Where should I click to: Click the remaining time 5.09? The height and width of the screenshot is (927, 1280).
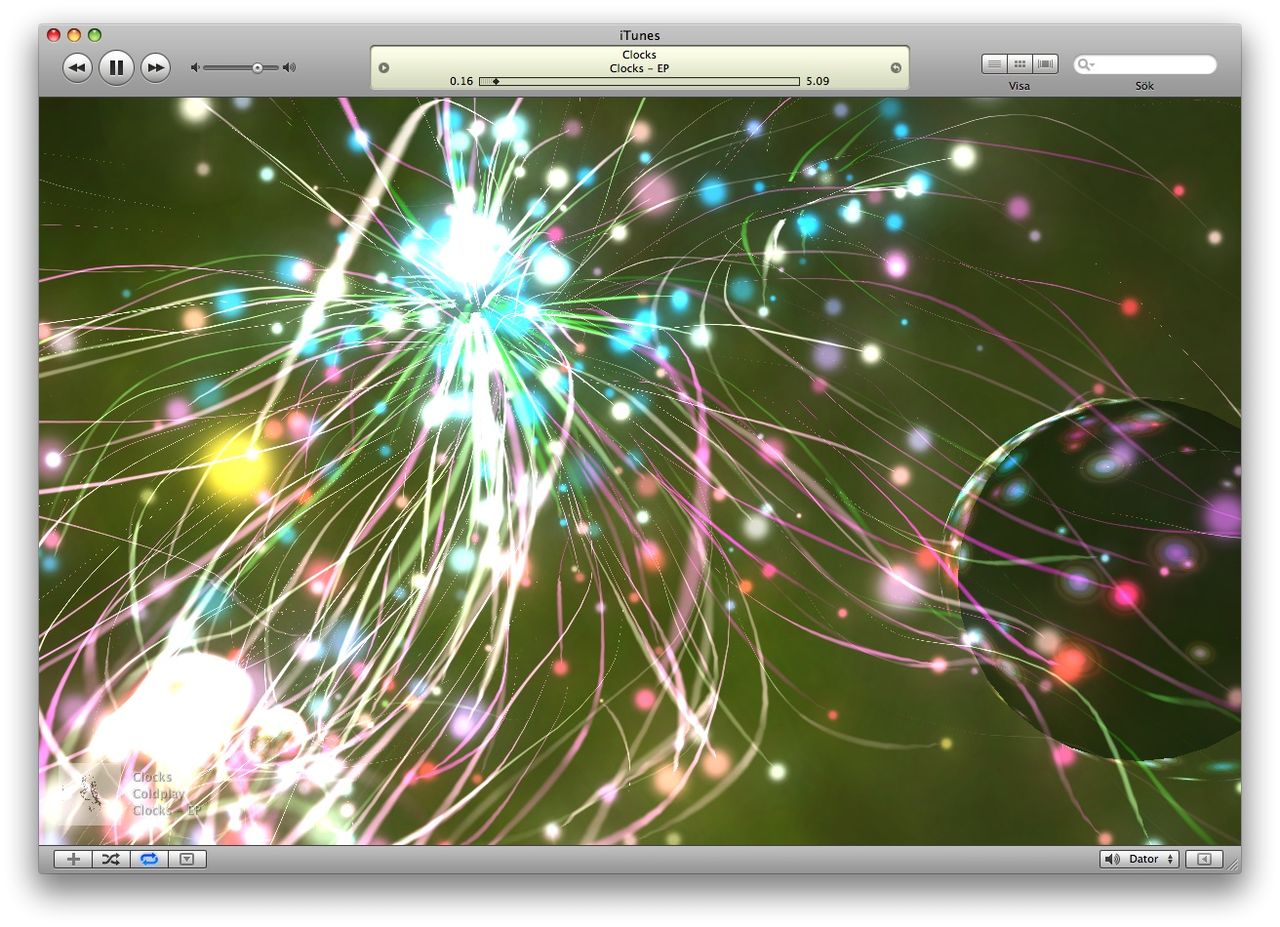coord(817,82)
